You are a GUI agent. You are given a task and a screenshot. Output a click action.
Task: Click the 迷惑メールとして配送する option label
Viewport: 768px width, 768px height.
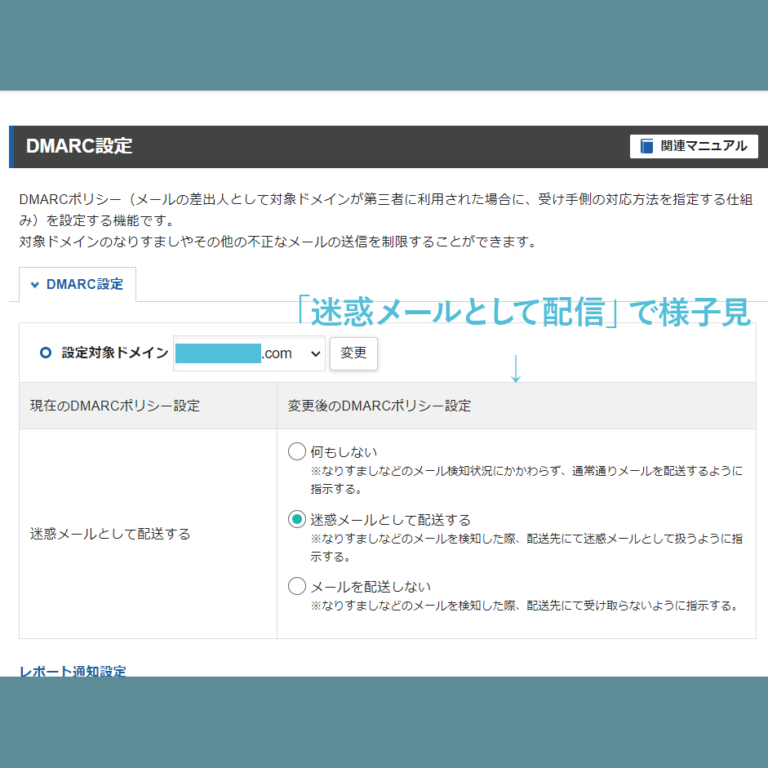(390, 520)
